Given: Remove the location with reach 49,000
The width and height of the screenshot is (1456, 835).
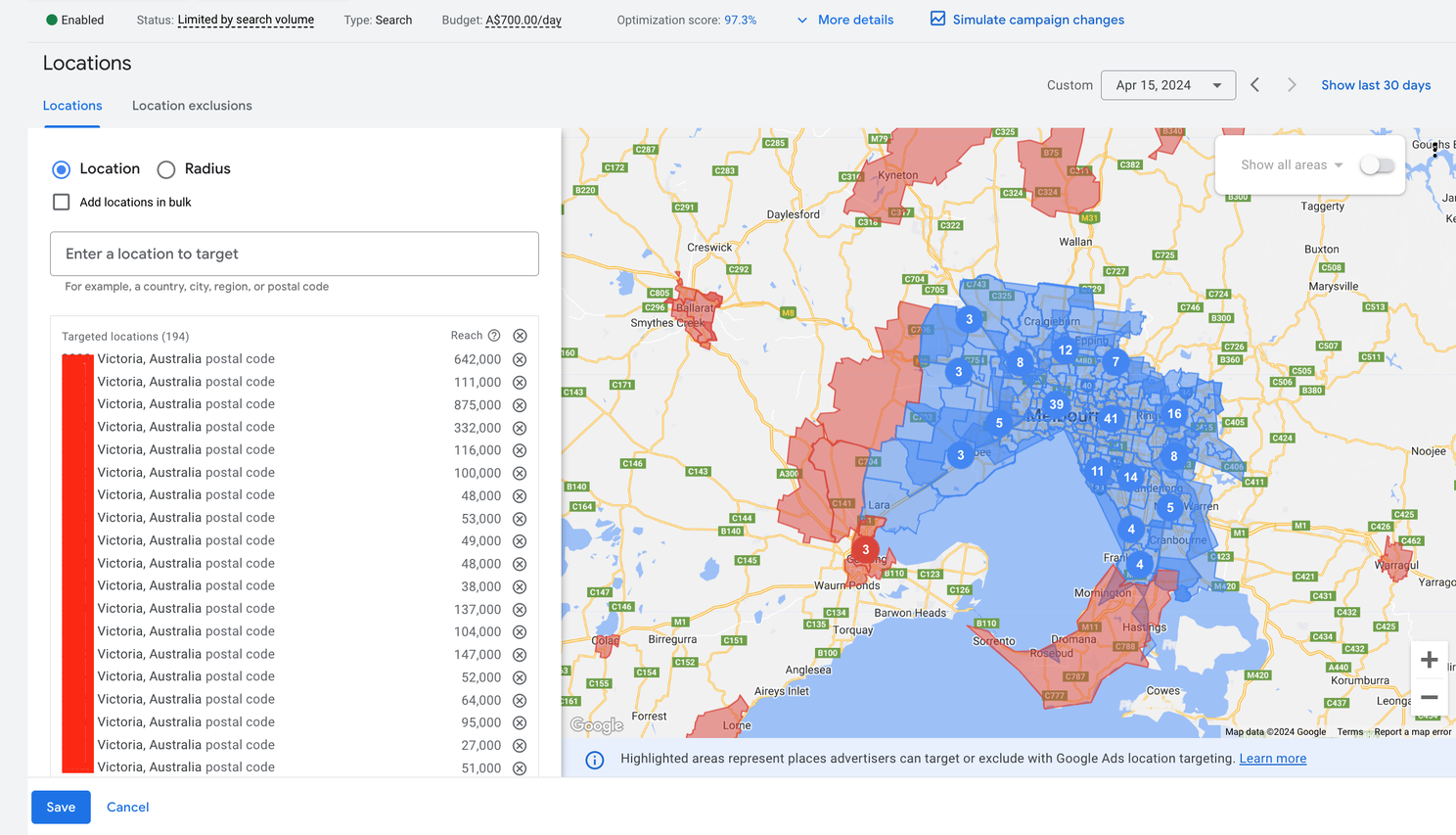Looking at the screenshot, I should tap(520, 541).
